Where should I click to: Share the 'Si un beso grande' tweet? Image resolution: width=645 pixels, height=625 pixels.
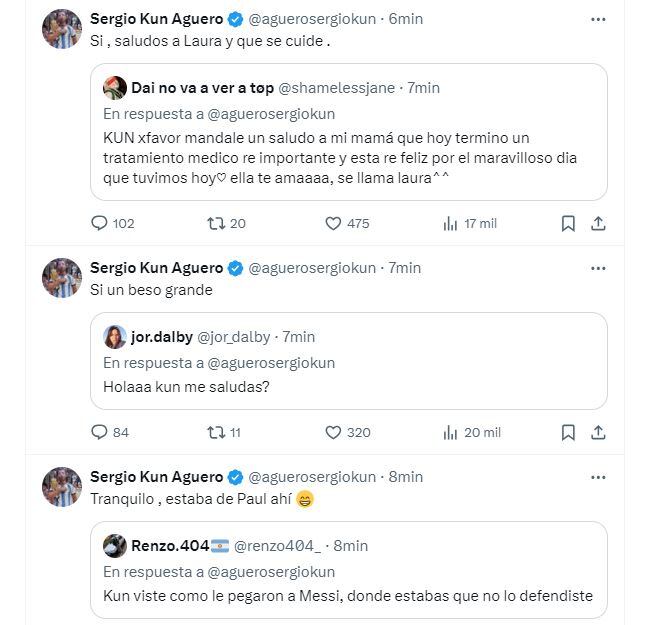[598, 432]
